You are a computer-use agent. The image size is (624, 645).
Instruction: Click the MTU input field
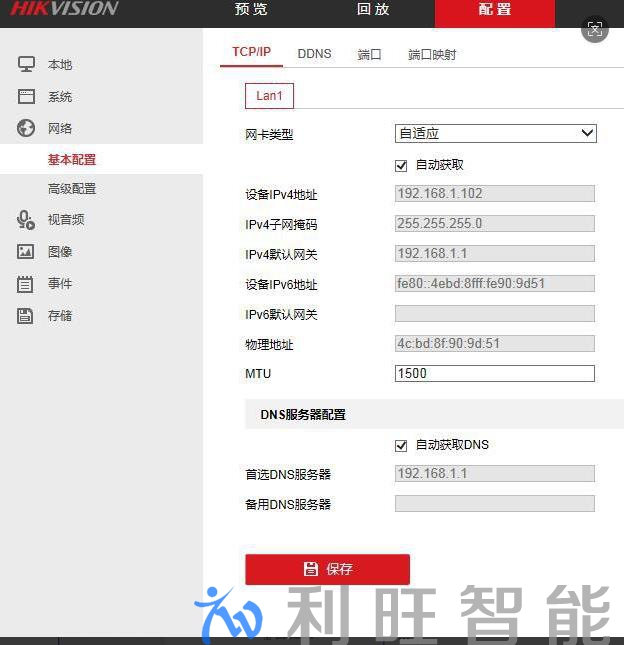tap(494, 374)
